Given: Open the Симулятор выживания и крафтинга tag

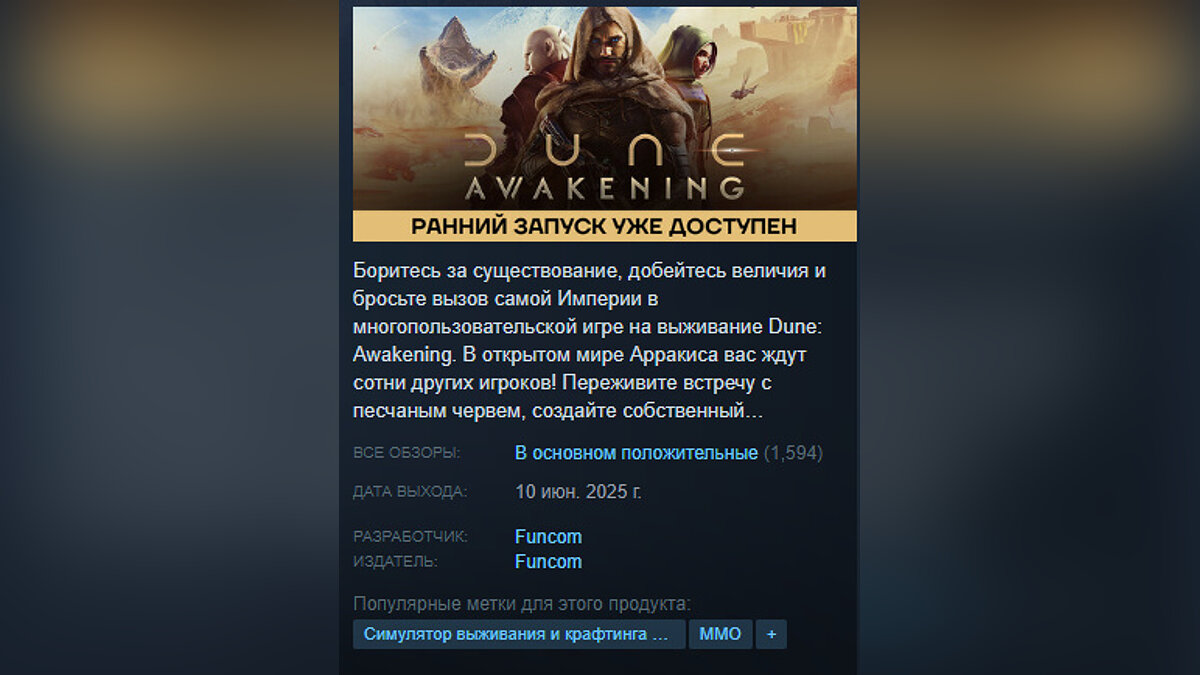Looking at the screenshot, I should (519, 634).
